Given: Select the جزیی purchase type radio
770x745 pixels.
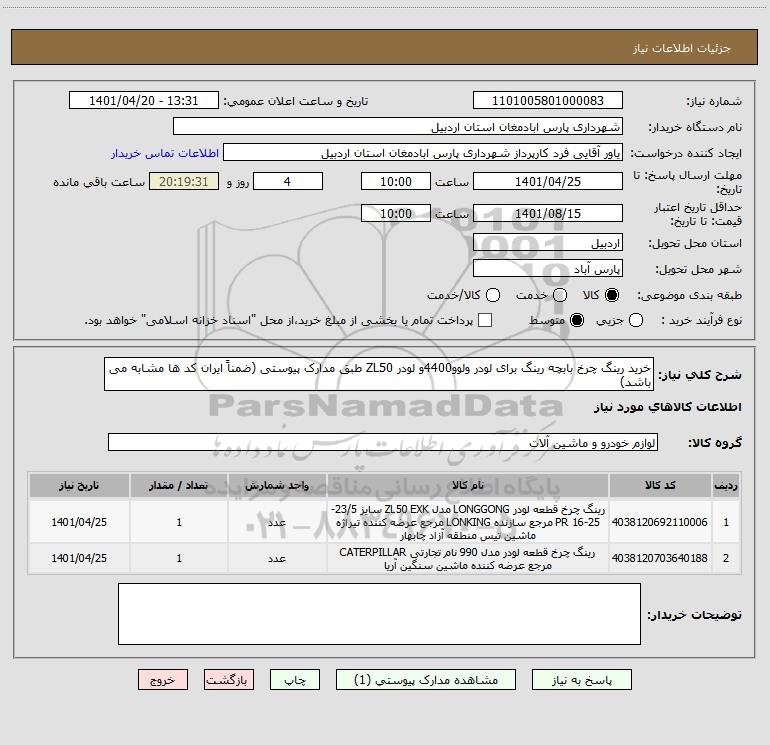Looking at the screenshot, I should (635, 320).
